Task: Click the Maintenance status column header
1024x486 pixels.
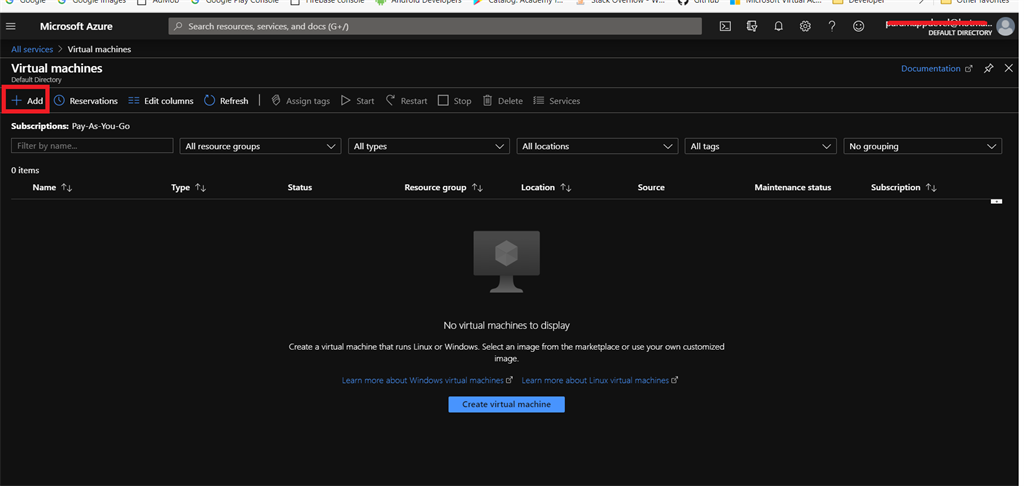Action: pos(793,187)
